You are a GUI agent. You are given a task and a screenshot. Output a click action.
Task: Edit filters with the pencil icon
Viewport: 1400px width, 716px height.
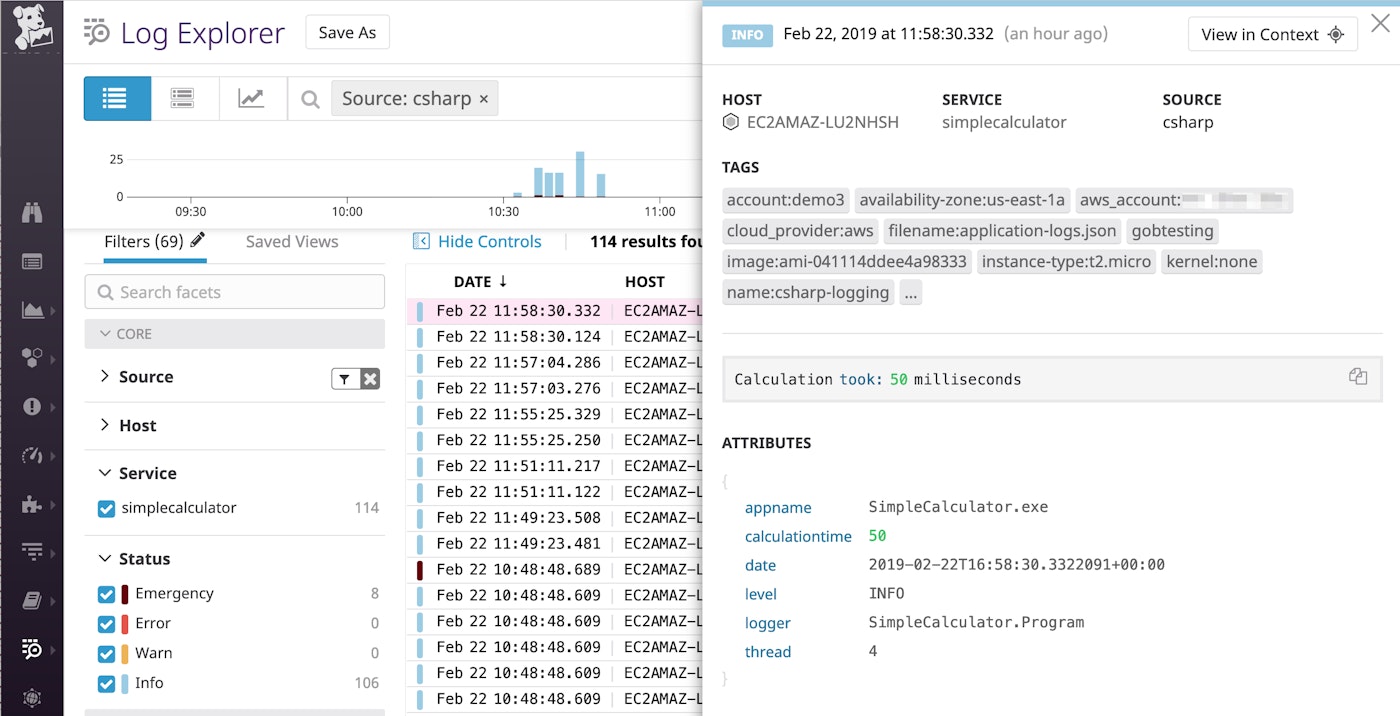click(x=197, y=240)
